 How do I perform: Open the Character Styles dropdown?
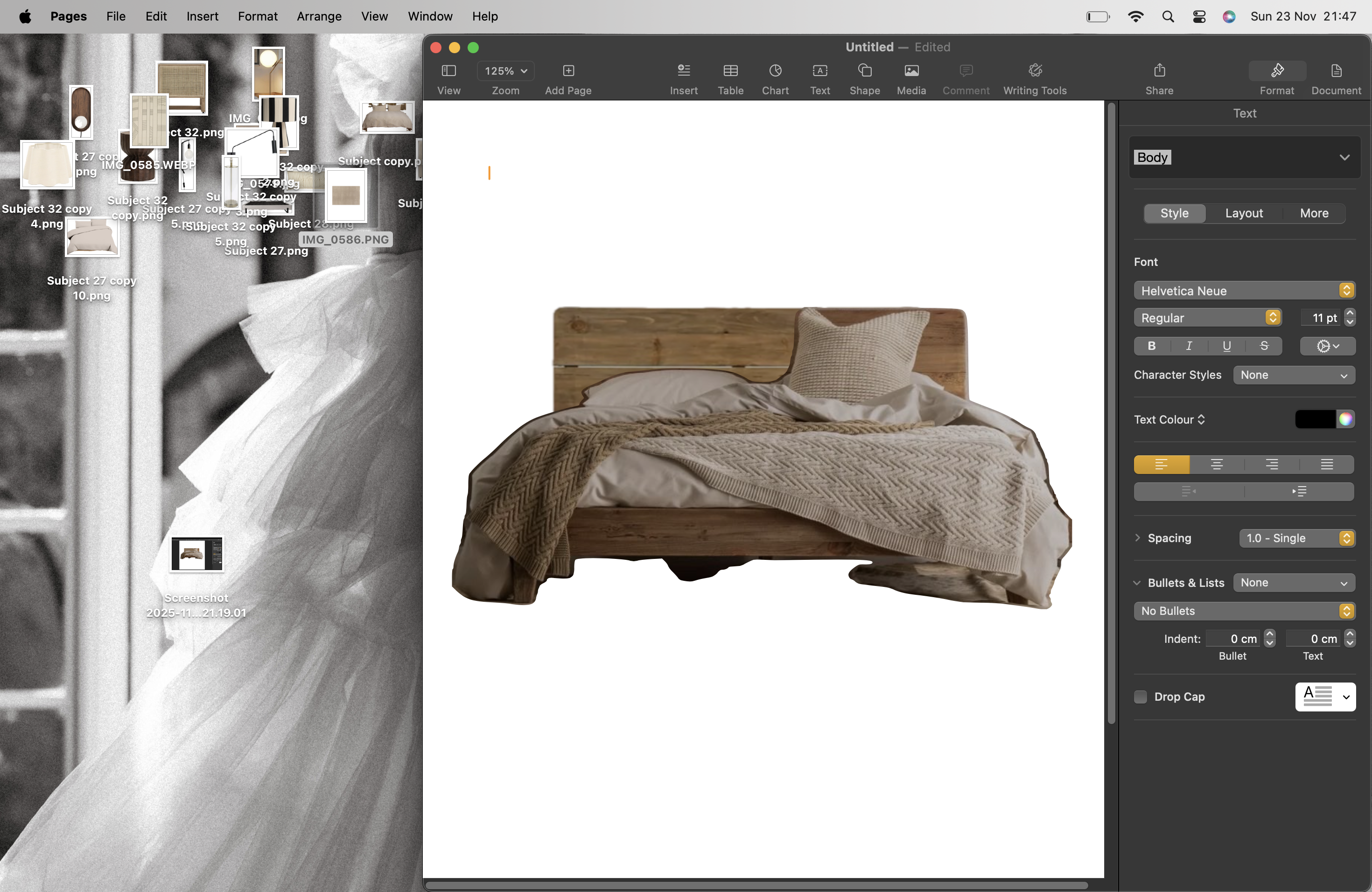1294,375
